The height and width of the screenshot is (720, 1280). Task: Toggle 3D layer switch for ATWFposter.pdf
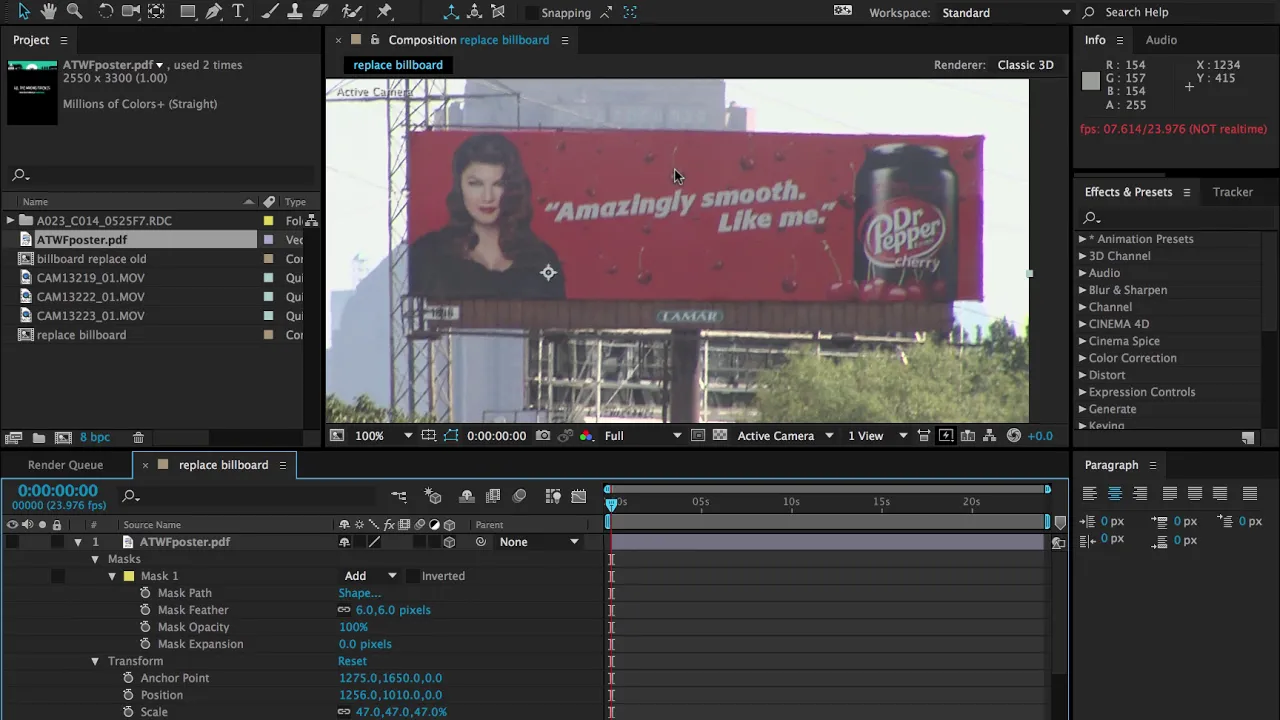[449, 542]
